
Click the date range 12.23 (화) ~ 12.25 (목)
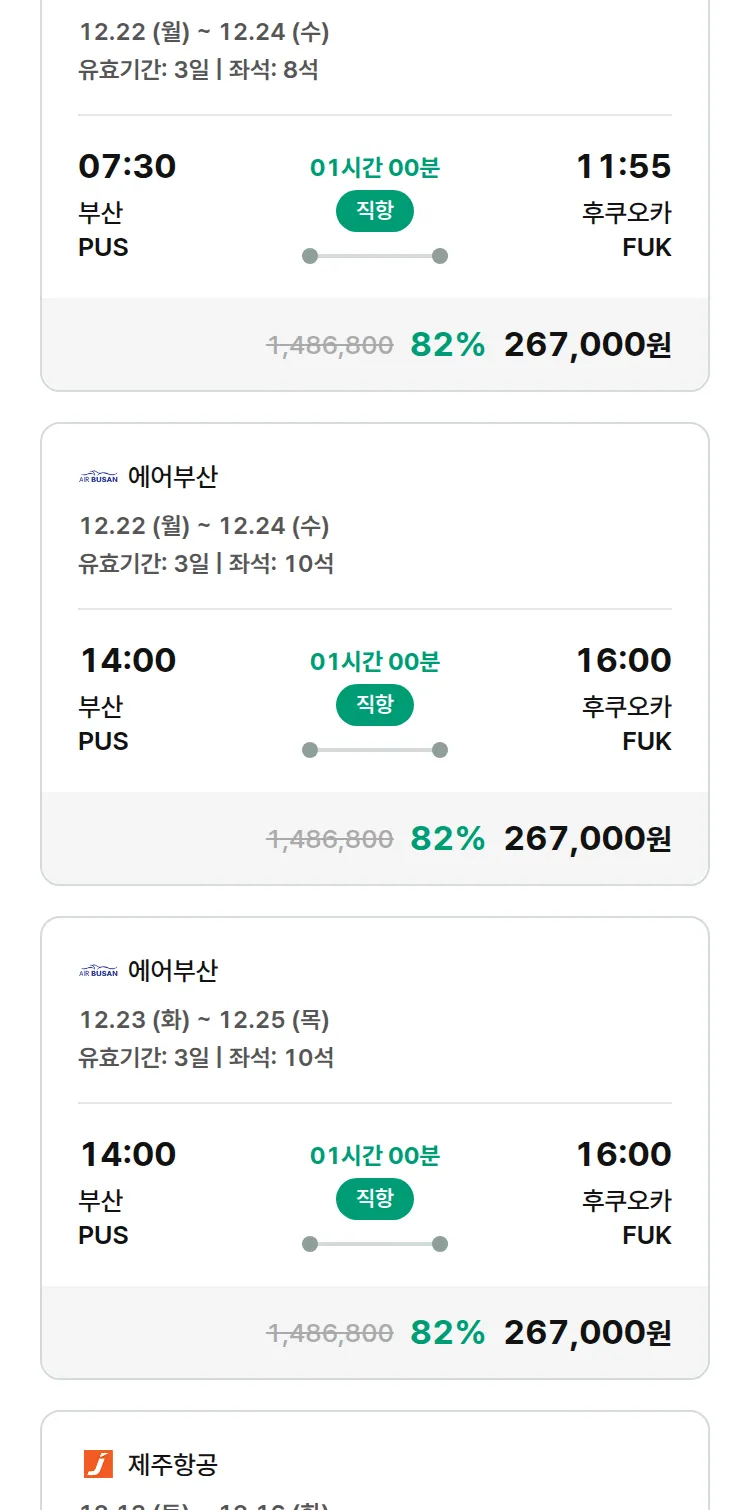[204, 1020]
